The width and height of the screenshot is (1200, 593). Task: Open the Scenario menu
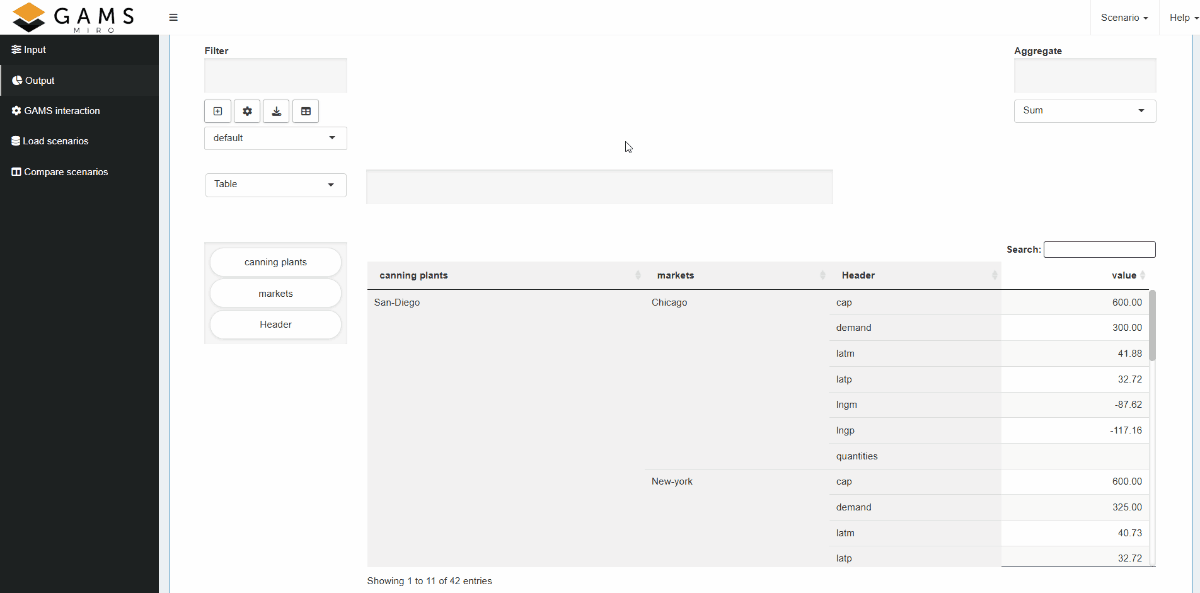1123,17
